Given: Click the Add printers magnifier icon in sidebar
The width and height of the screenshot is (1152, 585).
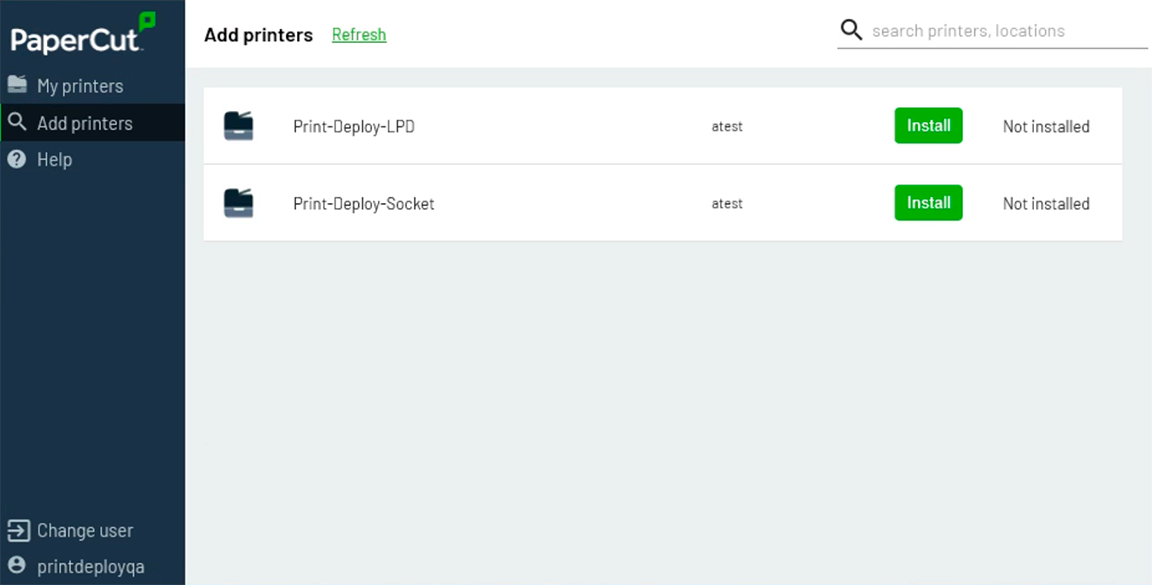Looking at the screenshot, I should [x=17, y=122].
